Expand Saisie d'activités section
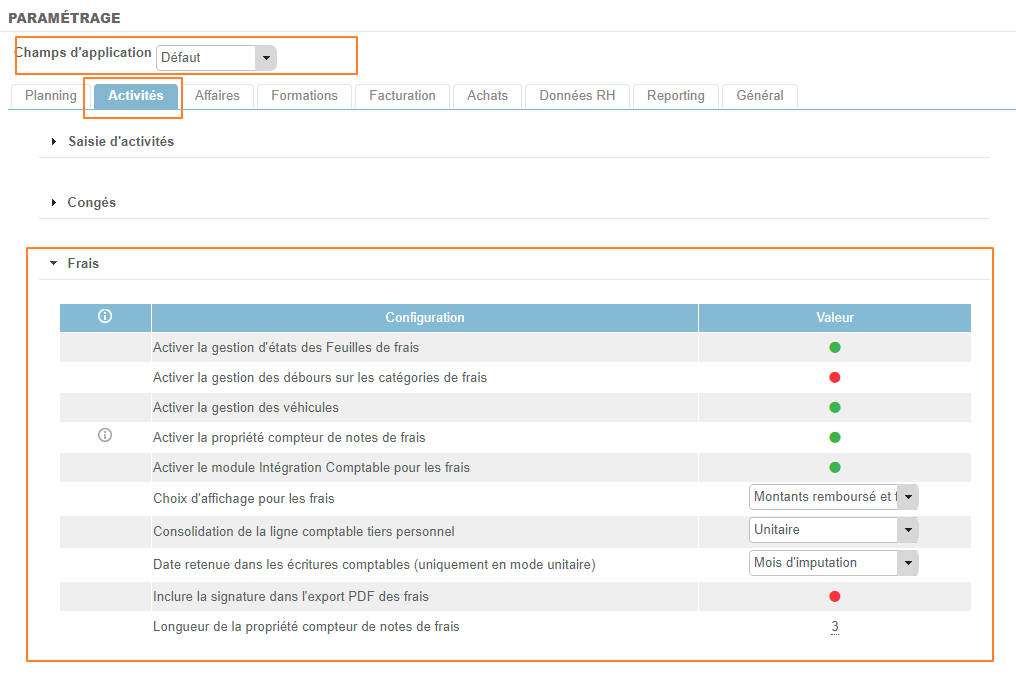Screen dimensions: 1016x682 click(120, 142)
